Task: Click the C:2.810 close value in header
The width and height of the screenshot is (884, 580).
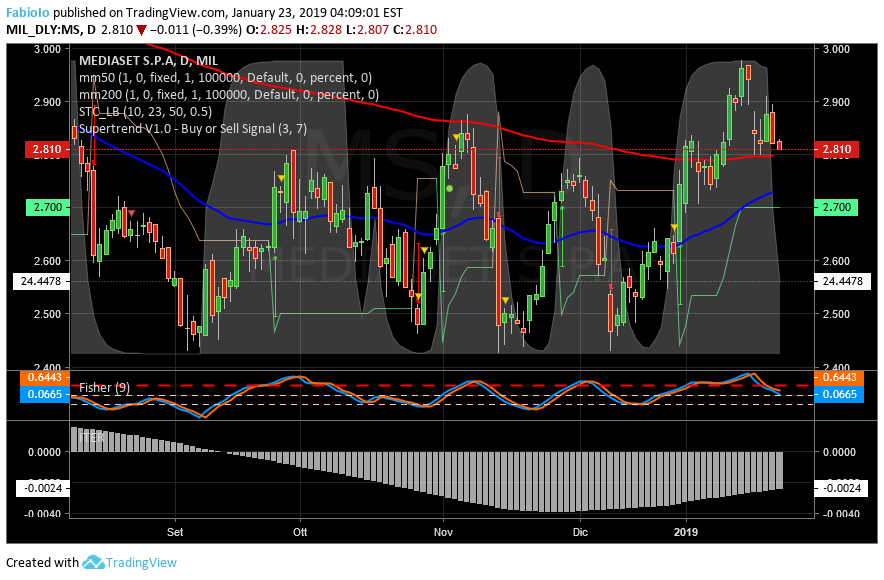Action: click(x=415, y=30)
